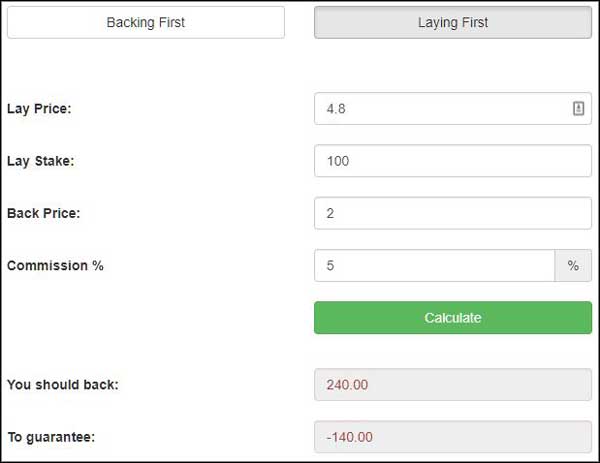600x463 pixels.
Task: Click the autofill icon in Lay Price field
Action: coord(578,109)
